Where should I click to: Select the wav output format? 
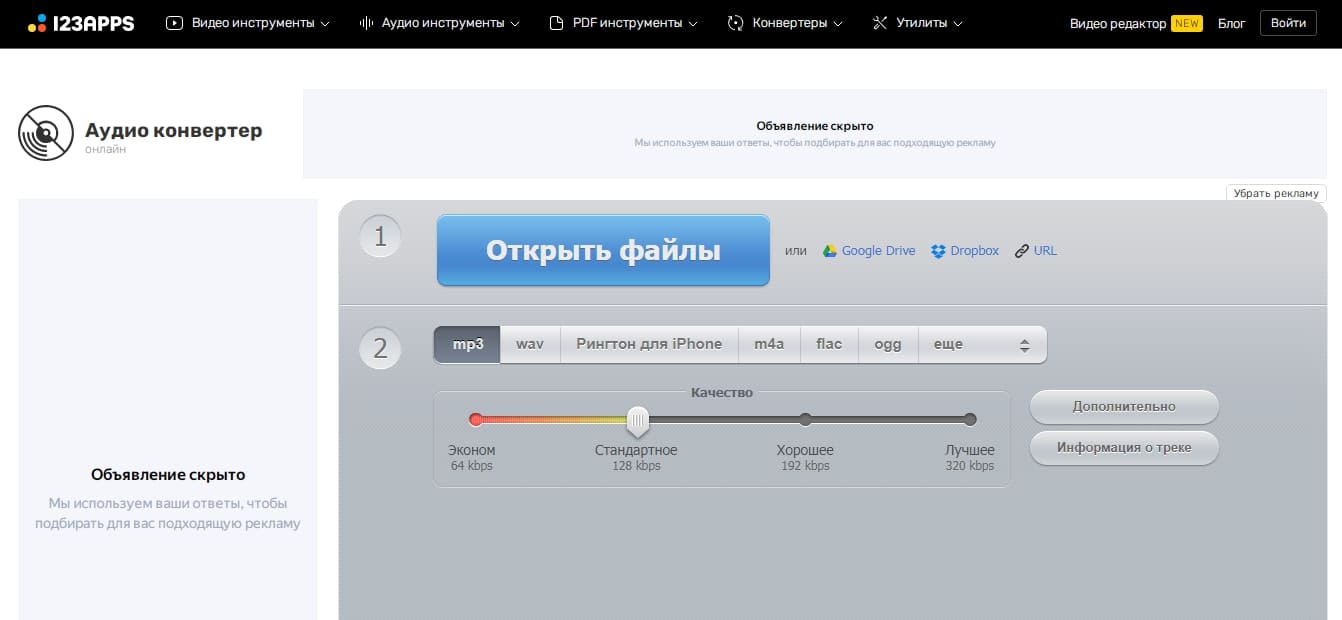point(529,344)
